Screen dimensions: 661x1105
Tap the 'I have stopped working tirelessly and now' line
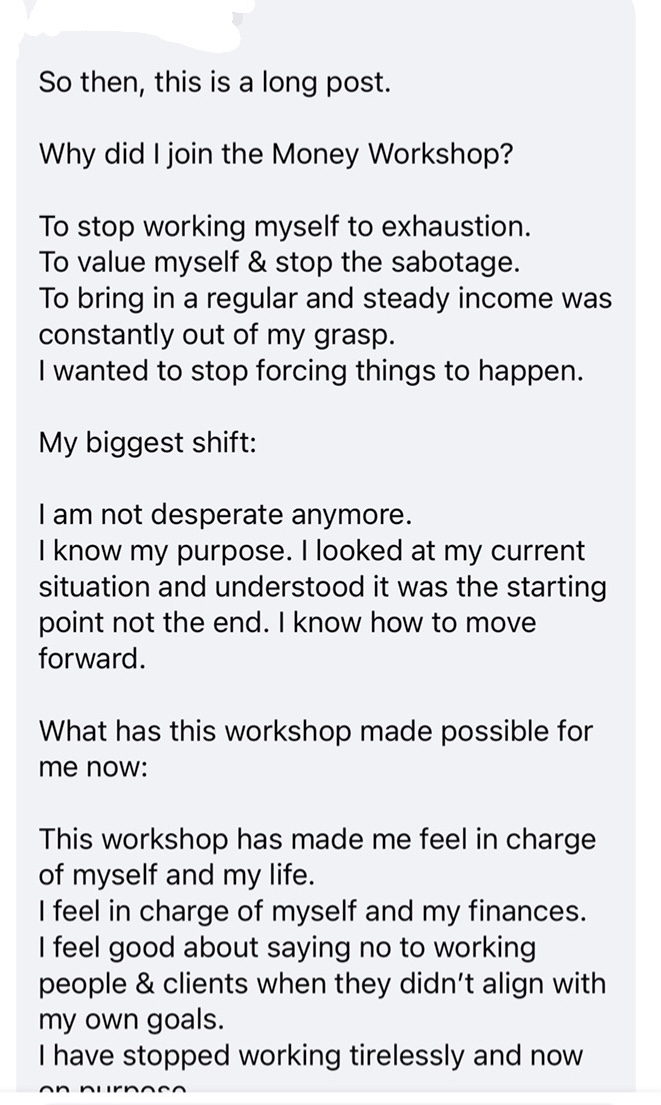[311, 1055]
